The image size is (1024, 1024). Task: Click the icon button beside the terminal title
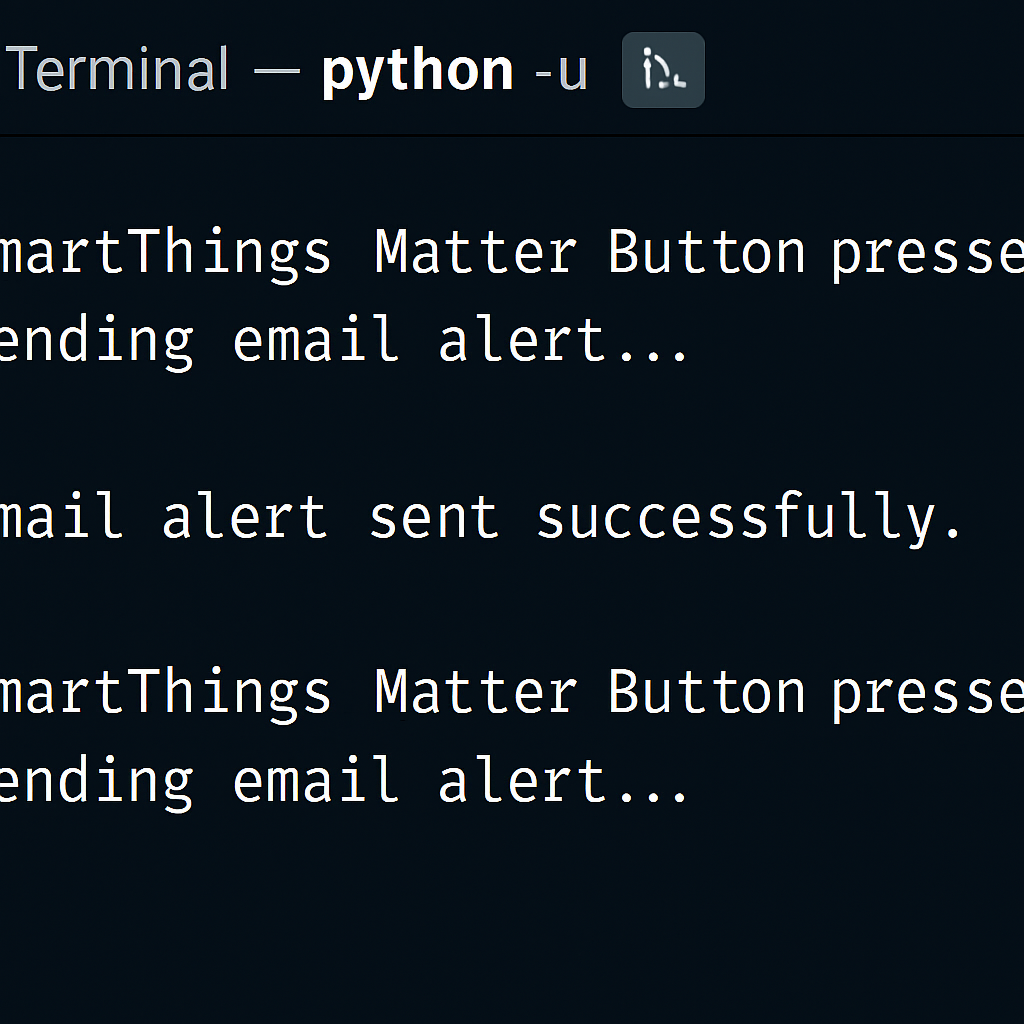coord(663,70)
